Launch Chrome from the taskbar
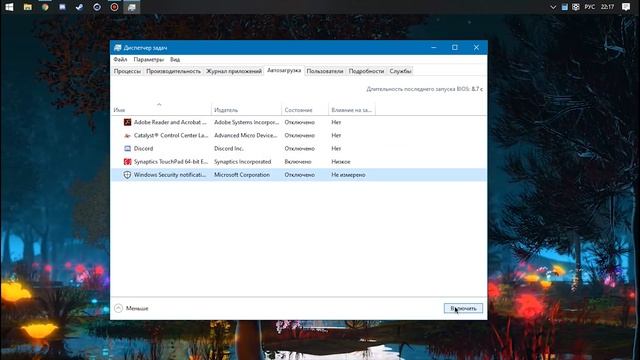The height and width of the screenshot is (360, 640). tap(45, 7)
